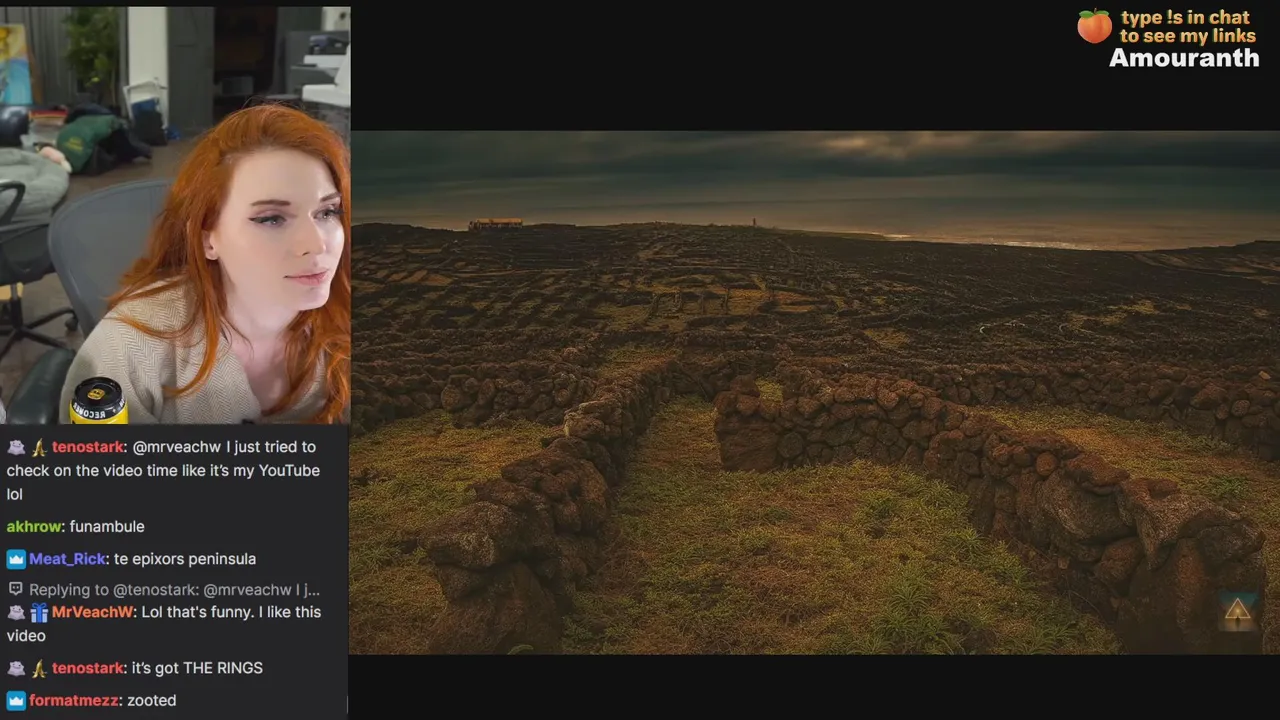The image size is (1280, 720).
Task: Open tenostark's profile from the YouTube message
Action: click(x=88, y=447)
